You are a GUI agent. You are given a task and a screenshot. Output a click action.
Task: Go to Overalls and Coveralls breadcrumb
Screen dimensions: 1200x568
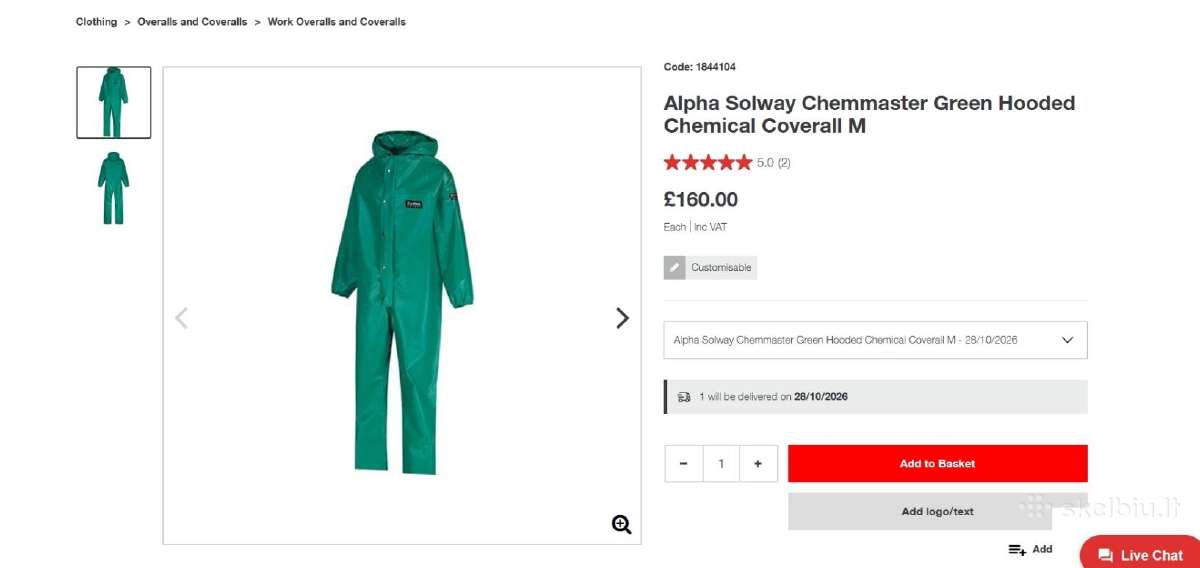[192, 22]
